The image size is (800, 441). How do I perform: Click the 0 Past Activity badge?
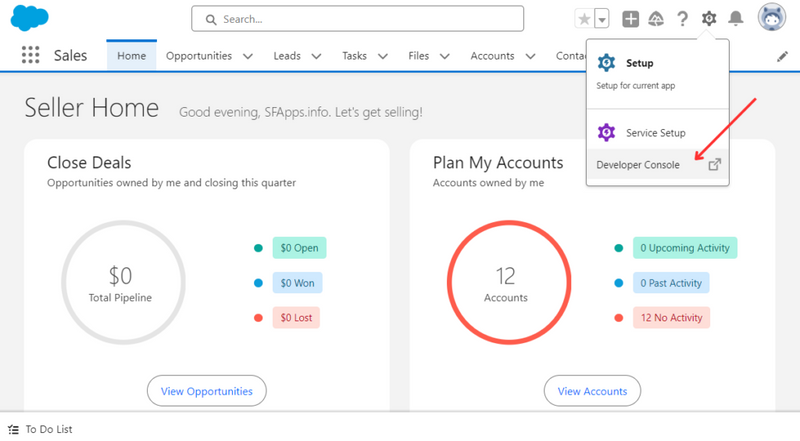(x=671, y=283)
